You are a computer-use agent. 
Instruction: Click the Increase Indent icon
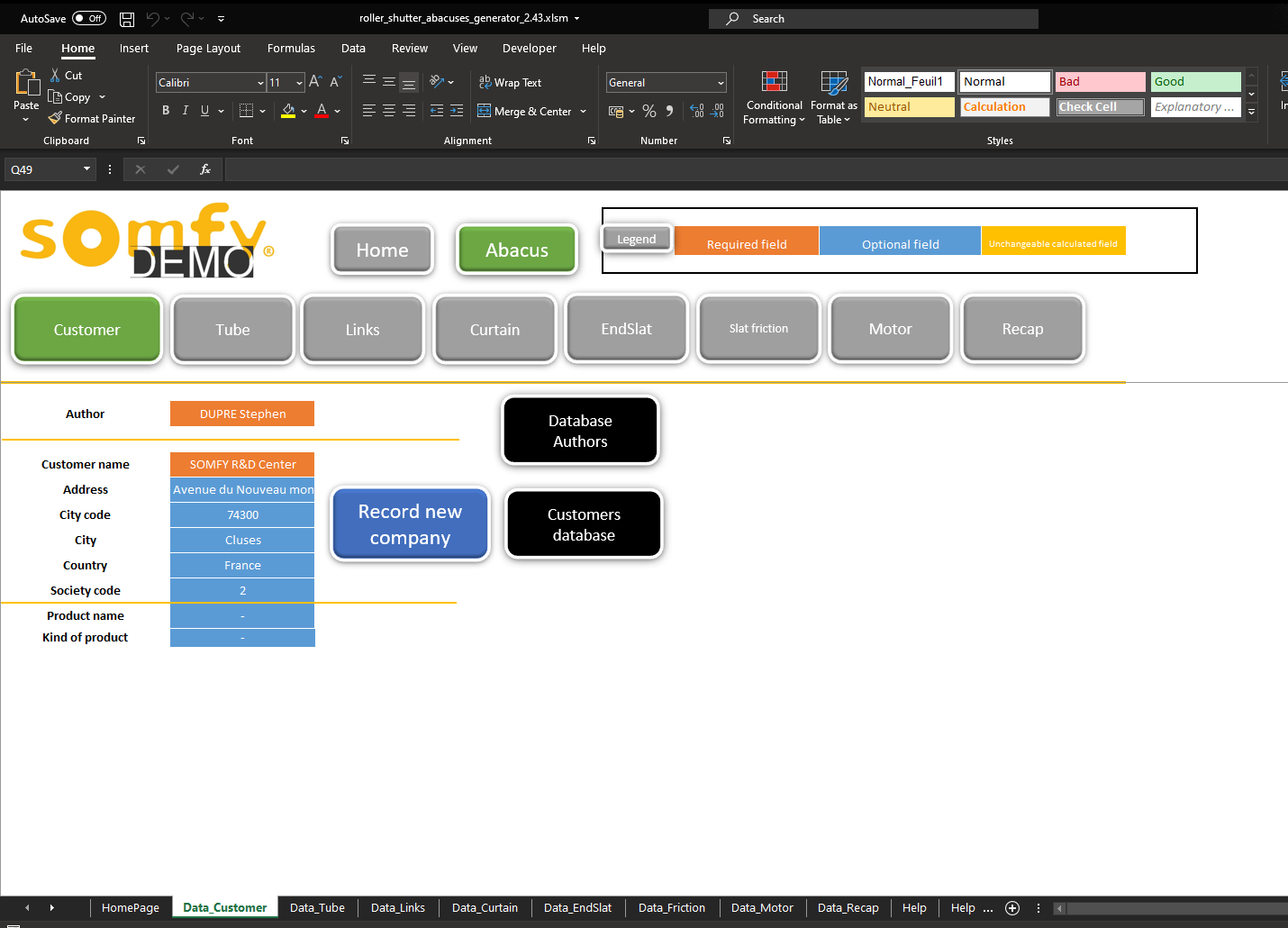click(x=457, y=111)
